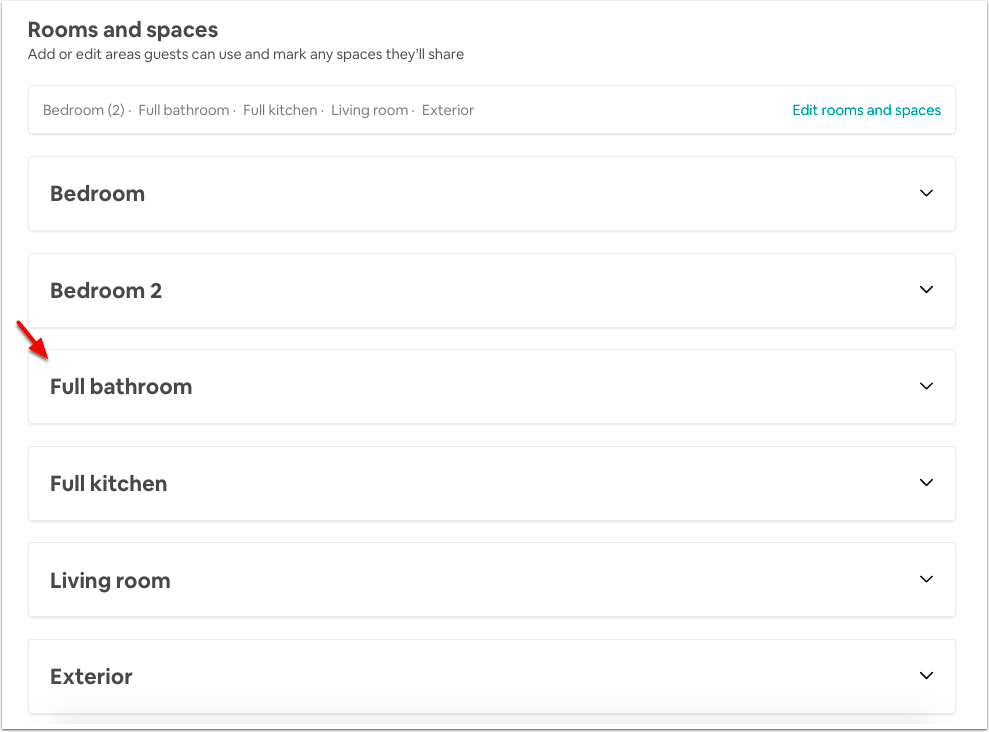
Task: Click the Full kitchen panel heading
Action: [x=108, y=484]
